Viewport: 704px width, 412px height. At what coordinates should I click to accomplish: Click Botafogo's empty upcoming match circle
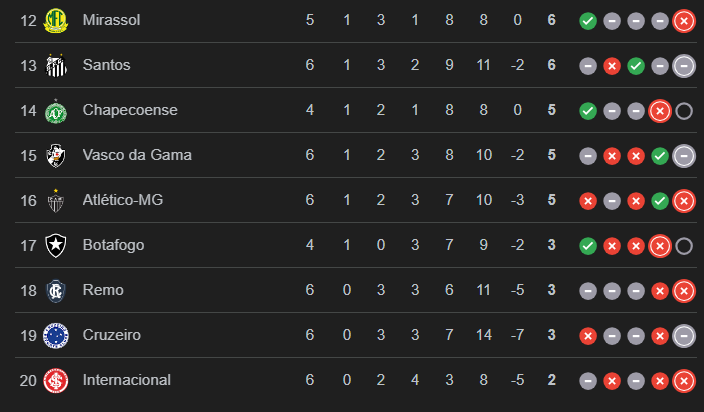684,246
